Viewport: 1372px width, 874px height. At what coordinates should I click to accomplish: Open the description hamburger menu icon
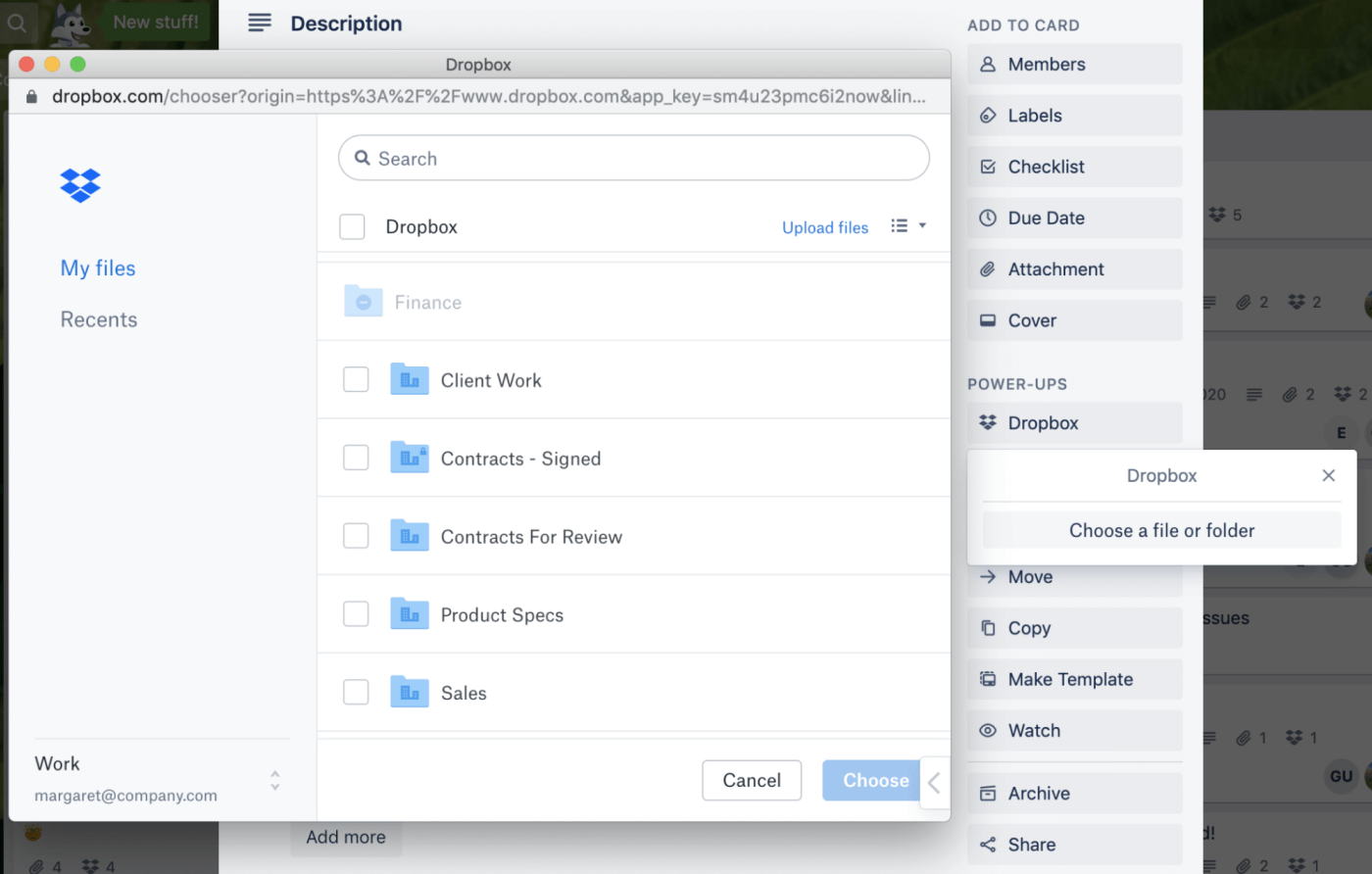click(259, 23)
